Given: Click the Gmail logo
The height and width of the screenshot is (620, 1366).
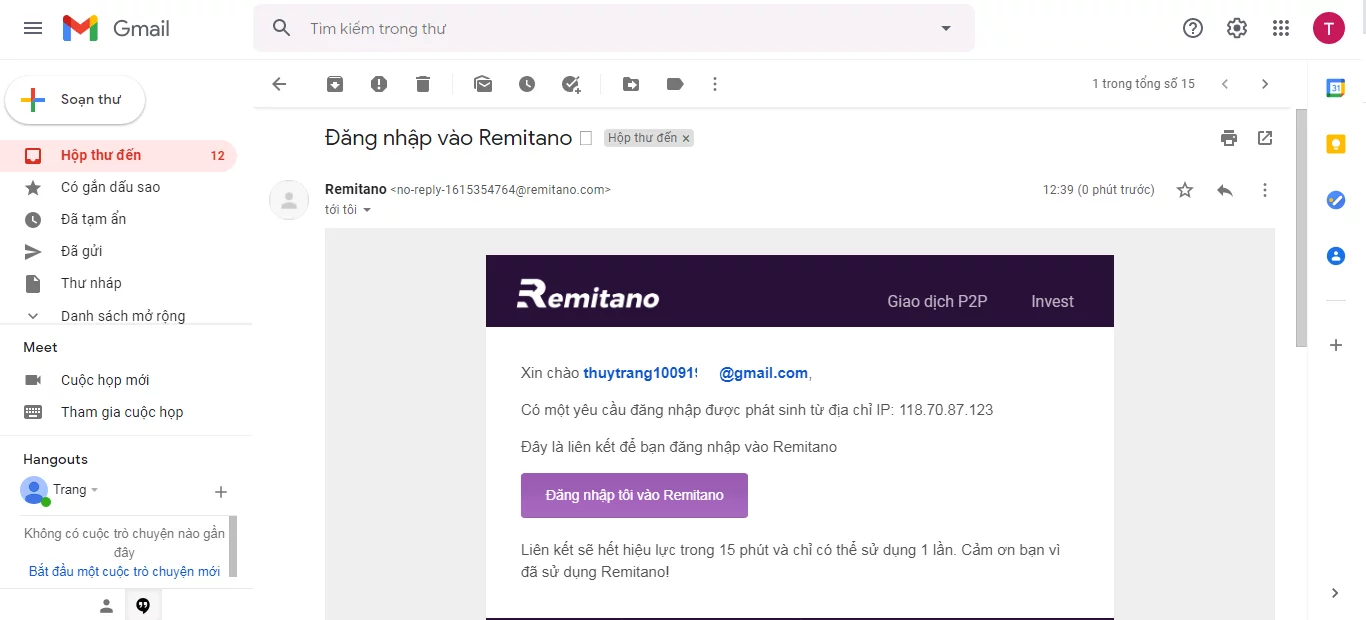Looking at the screenshot, I should [x=116, y=28].
